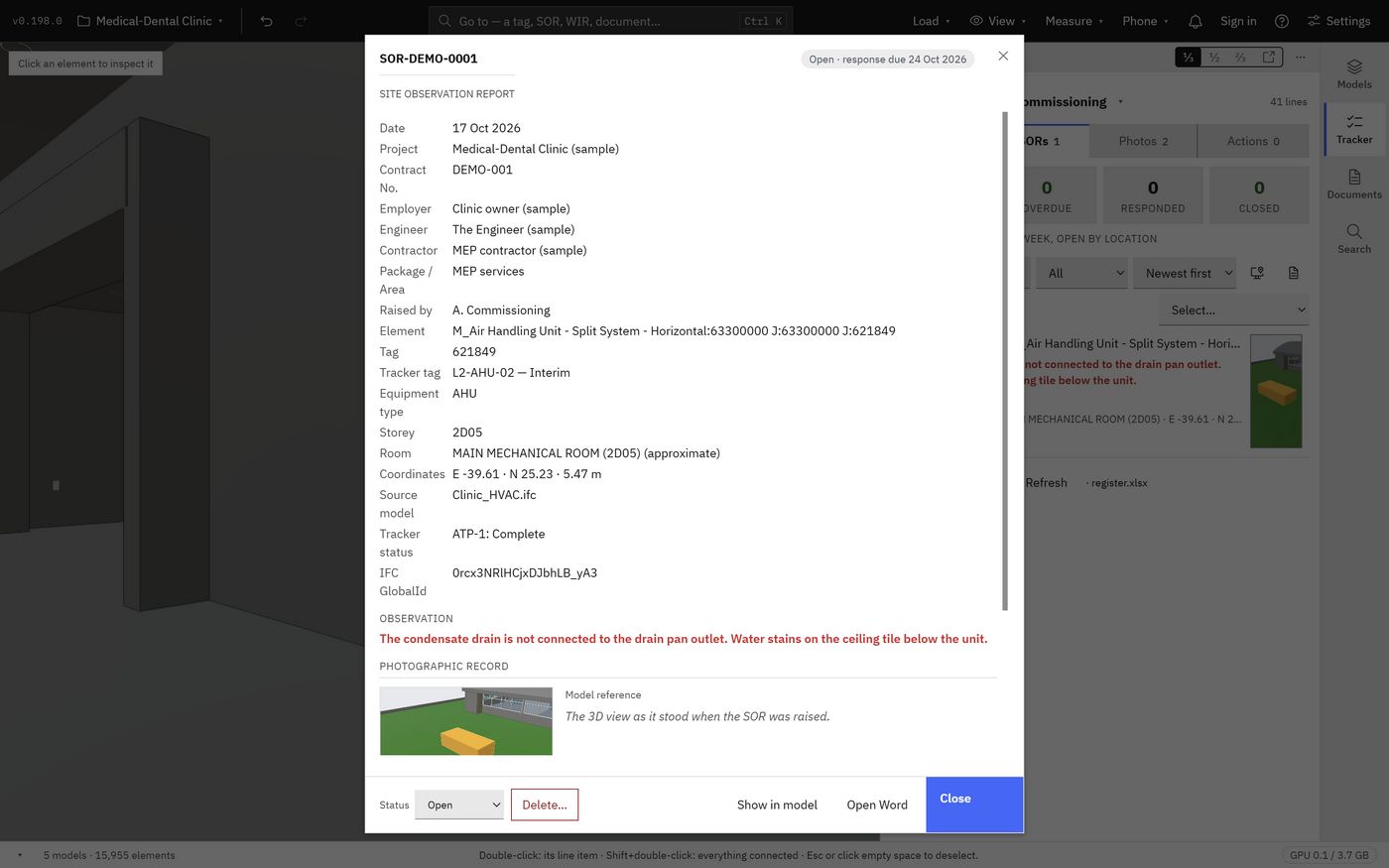Viewport: 1389px width, 868px height.
Task: Open the Tracker sidebar panel
Action: click(1354, 129)
